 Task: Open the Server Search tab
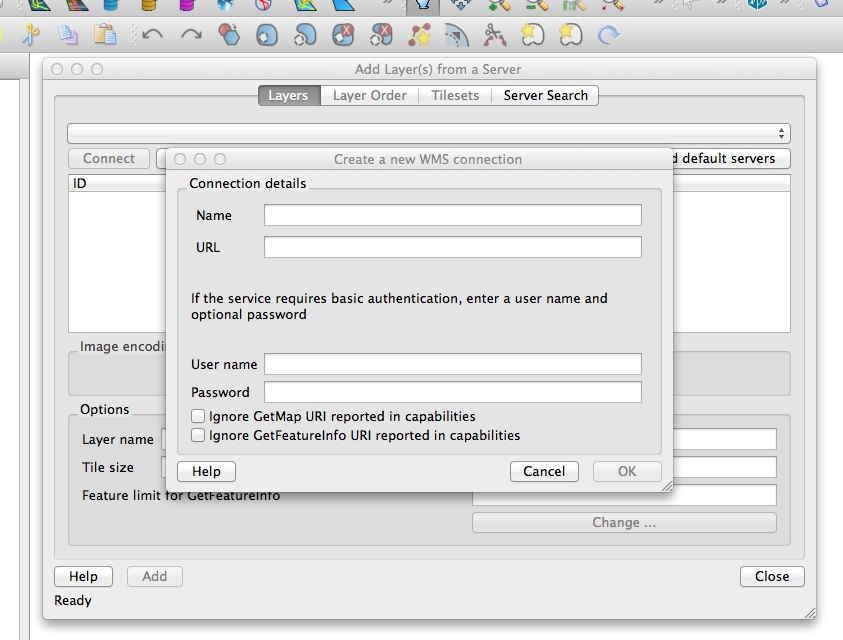click(545, 95)
